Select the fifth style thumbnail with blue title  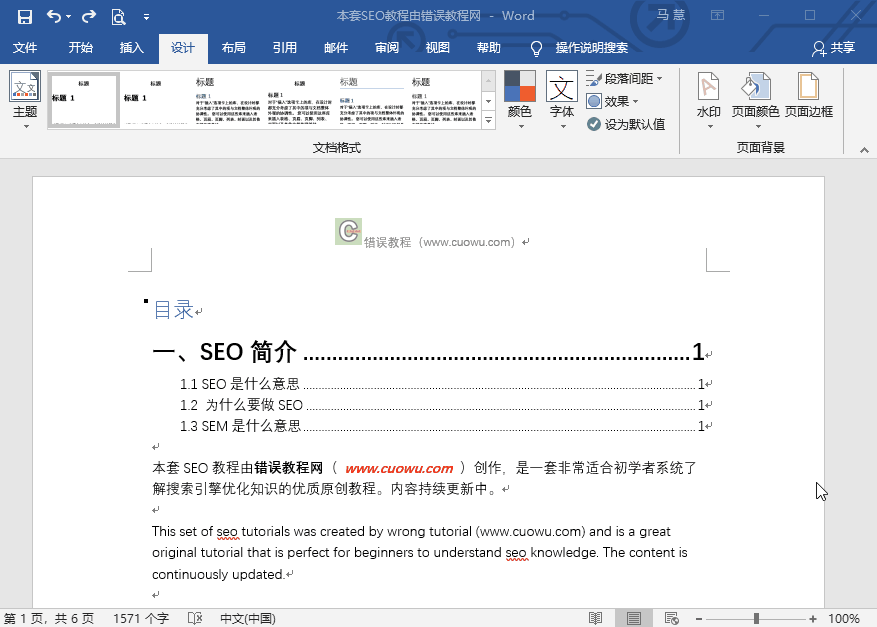click(372, 100)
